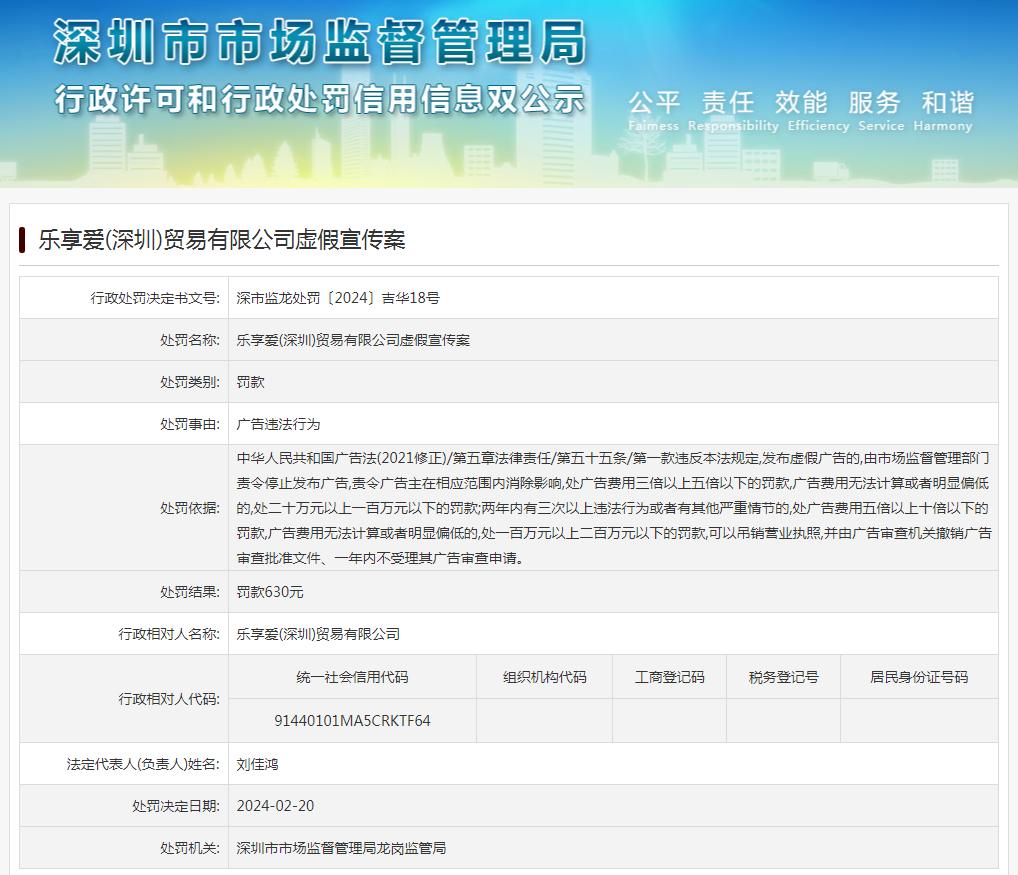Click the 统一社会信用代码 column header

point(352,677)
